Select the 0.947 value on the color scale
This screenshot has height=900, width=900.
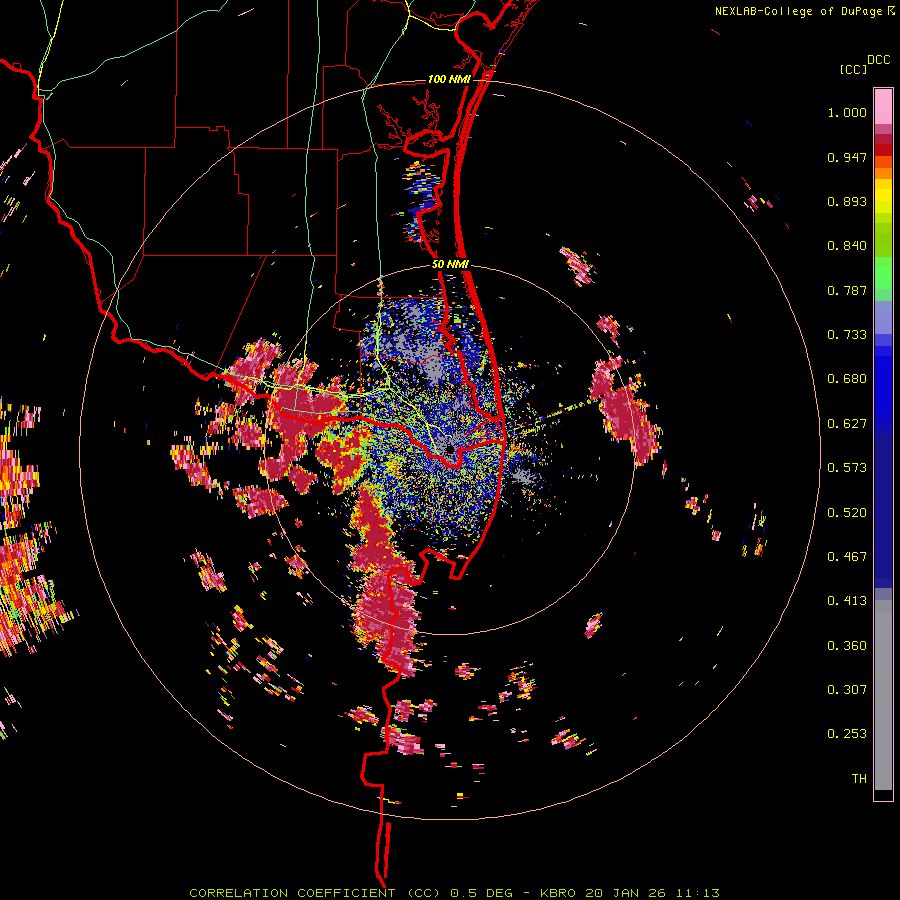pyautogui.click(x=847, y=157)
